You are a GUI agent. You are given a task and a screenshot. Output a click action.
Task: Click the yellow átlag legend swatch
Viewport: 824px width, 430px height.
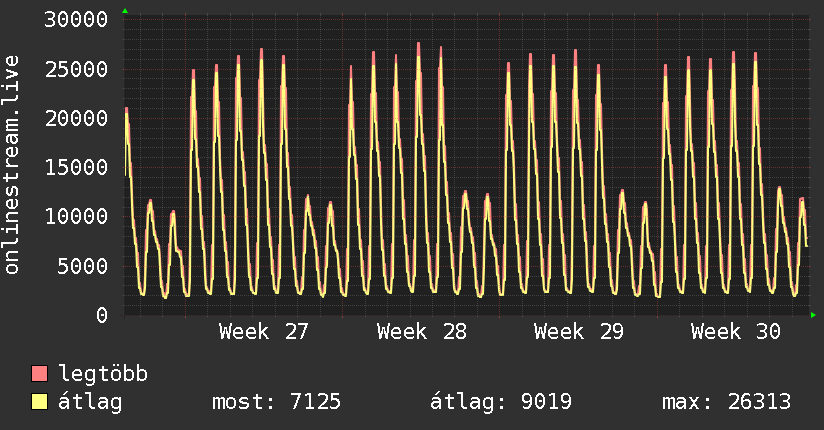[x=39, y=402]
